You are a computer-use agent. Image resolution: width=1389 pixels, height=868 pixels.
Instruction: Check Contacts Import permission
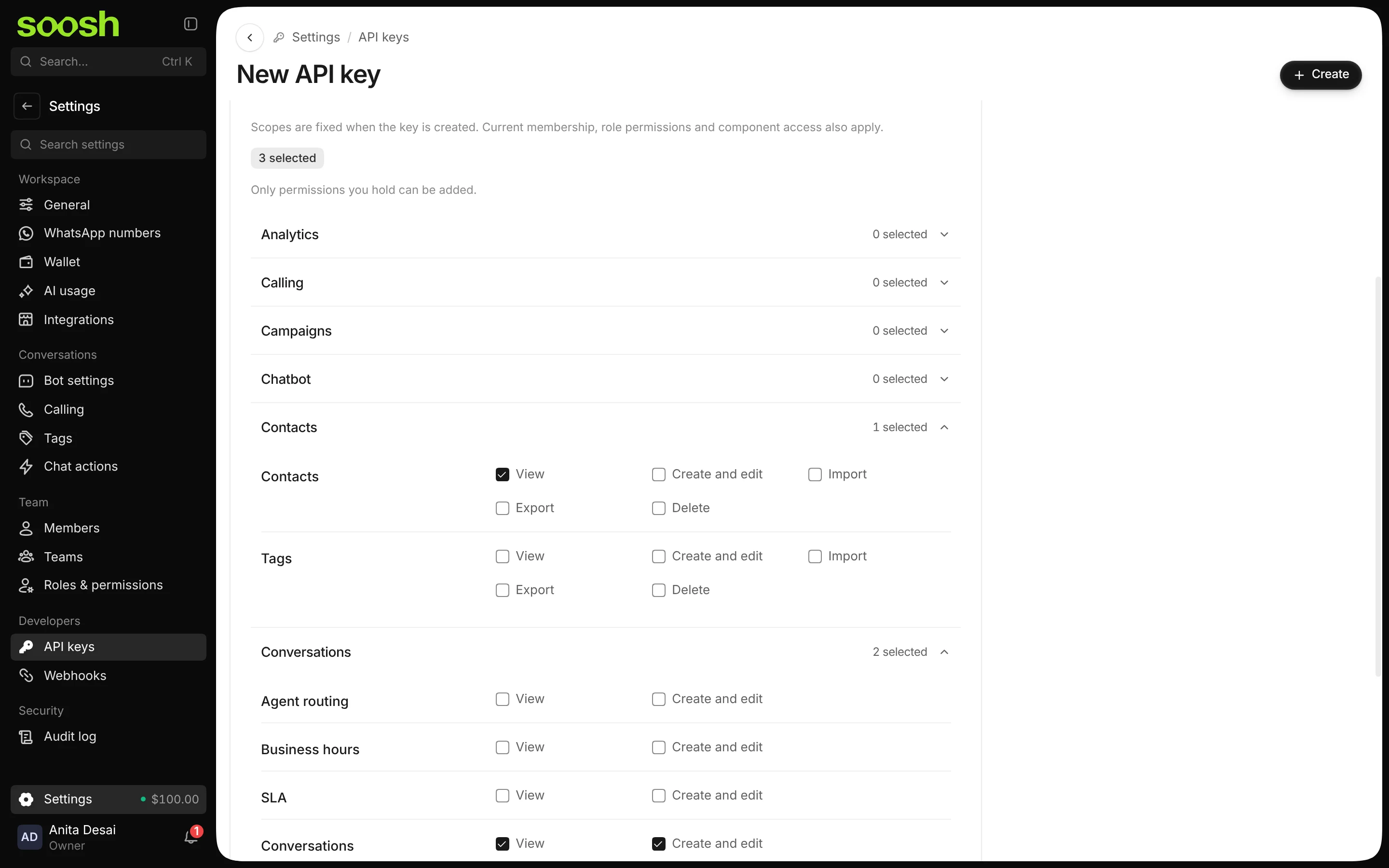point(815,475)
